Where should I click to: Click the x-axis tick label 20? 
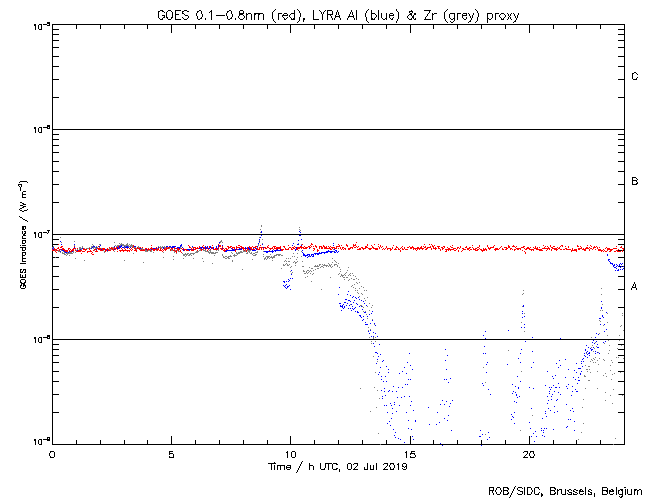(x=528, y=454)
